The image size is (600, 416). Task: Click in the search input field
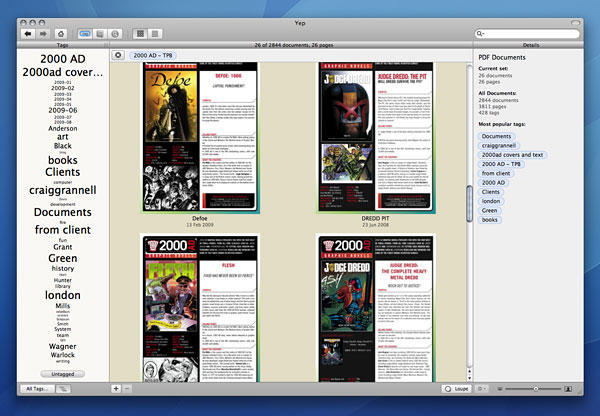click(533, 34)
